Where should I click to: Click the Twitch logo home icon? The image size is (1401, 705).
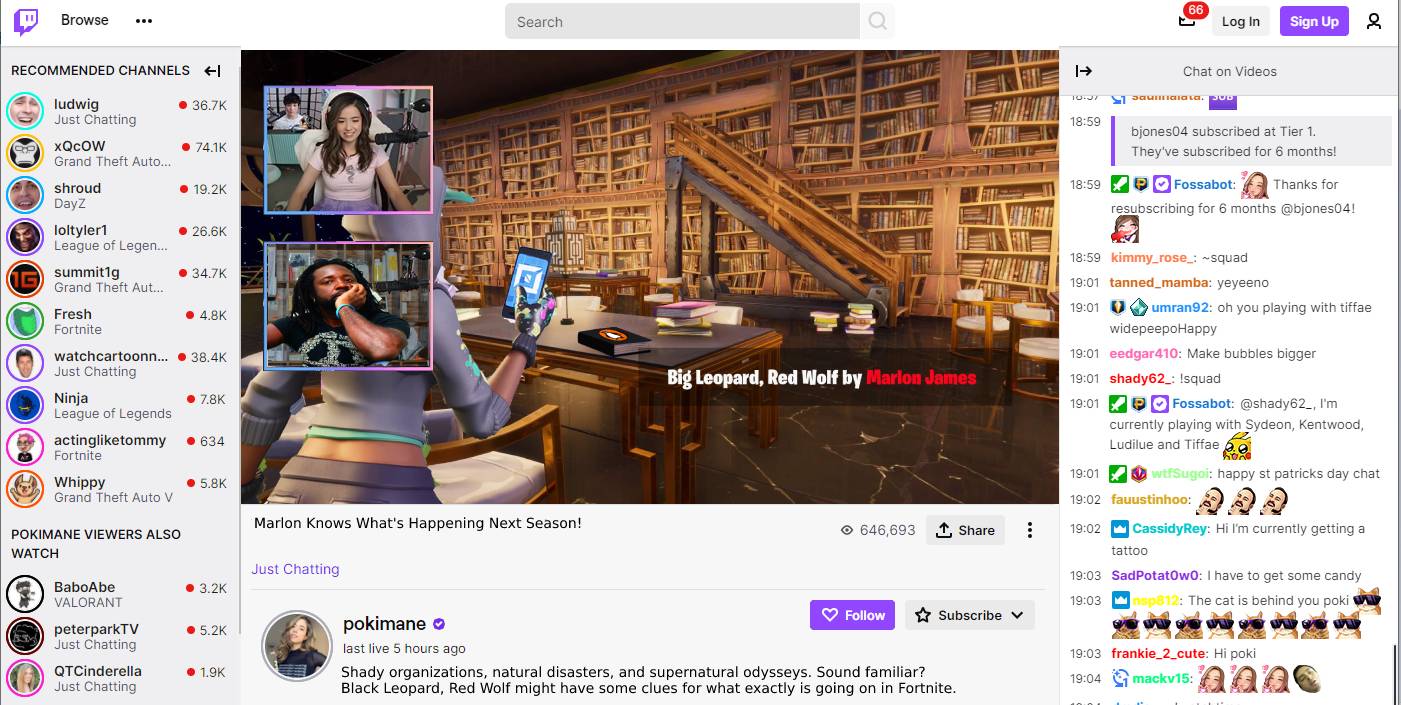[27, 21]
